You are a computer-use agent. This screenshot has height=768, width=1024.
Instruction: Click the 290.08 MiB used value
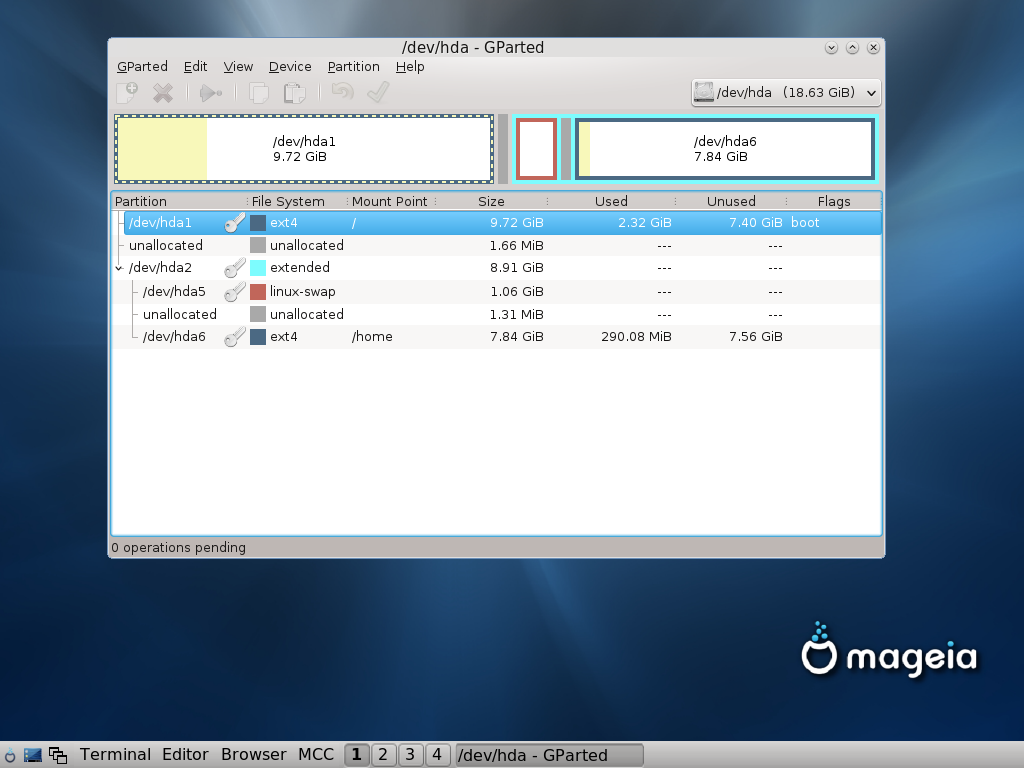click(636, 337)
